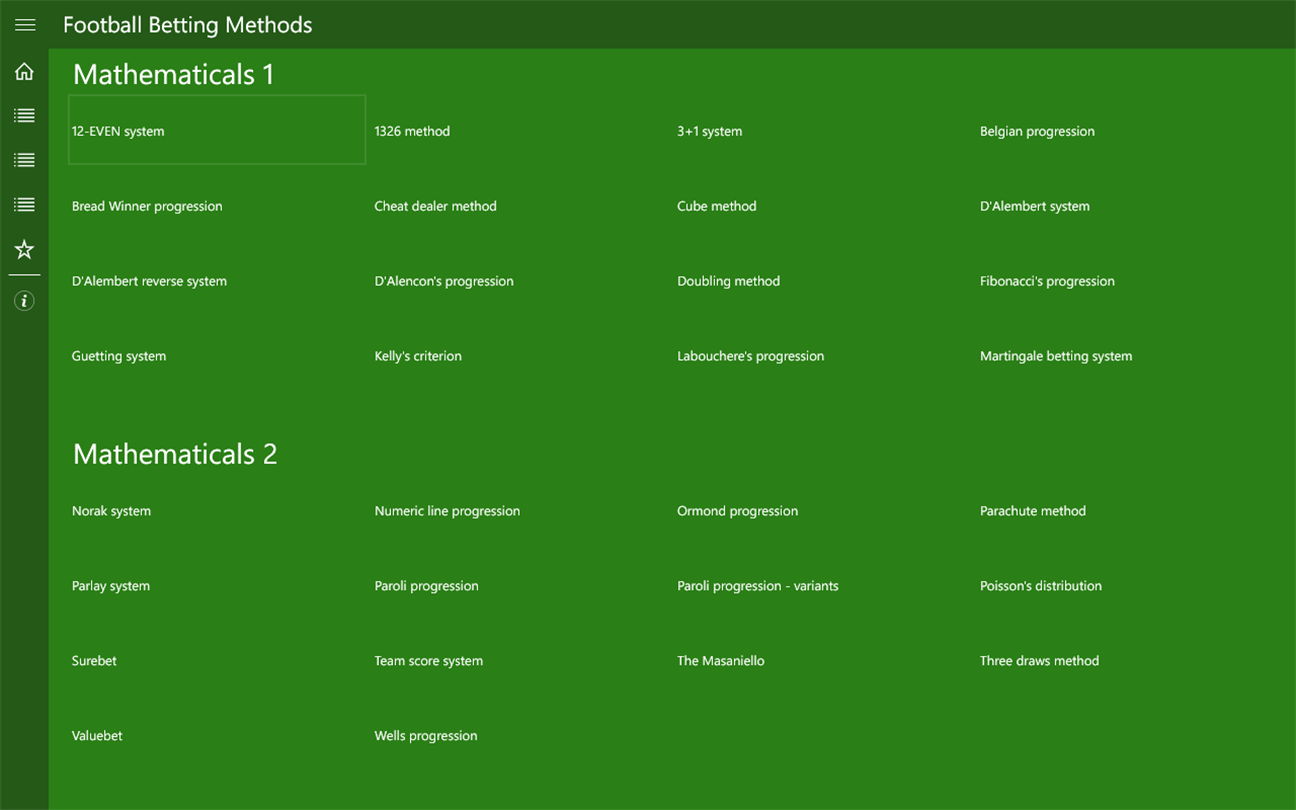Click the Mathematicals 1 section header
The image size is (1296, 810).
pos(173,74)
